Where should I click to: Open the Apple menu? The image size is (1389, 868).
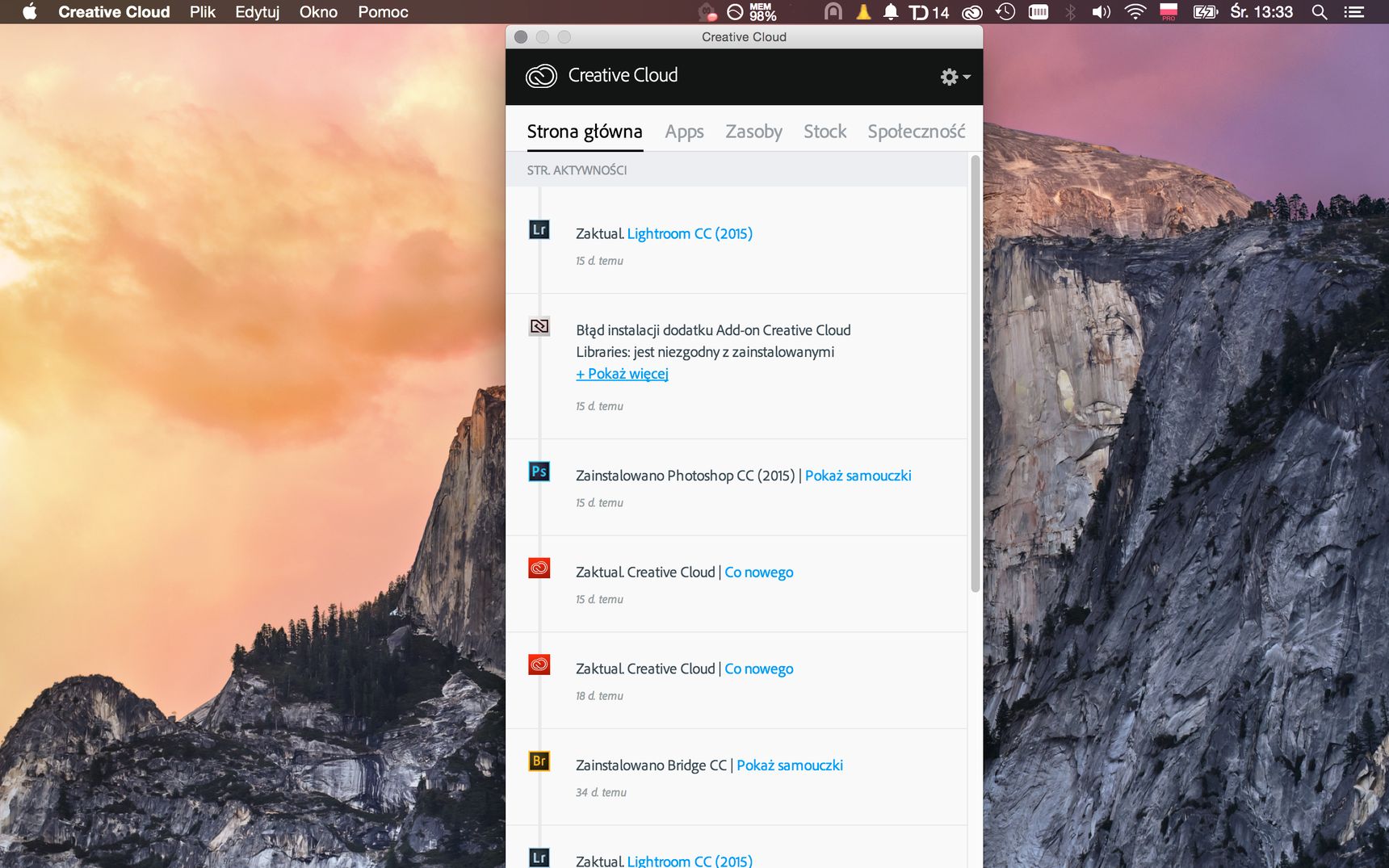tap(30, 12)
